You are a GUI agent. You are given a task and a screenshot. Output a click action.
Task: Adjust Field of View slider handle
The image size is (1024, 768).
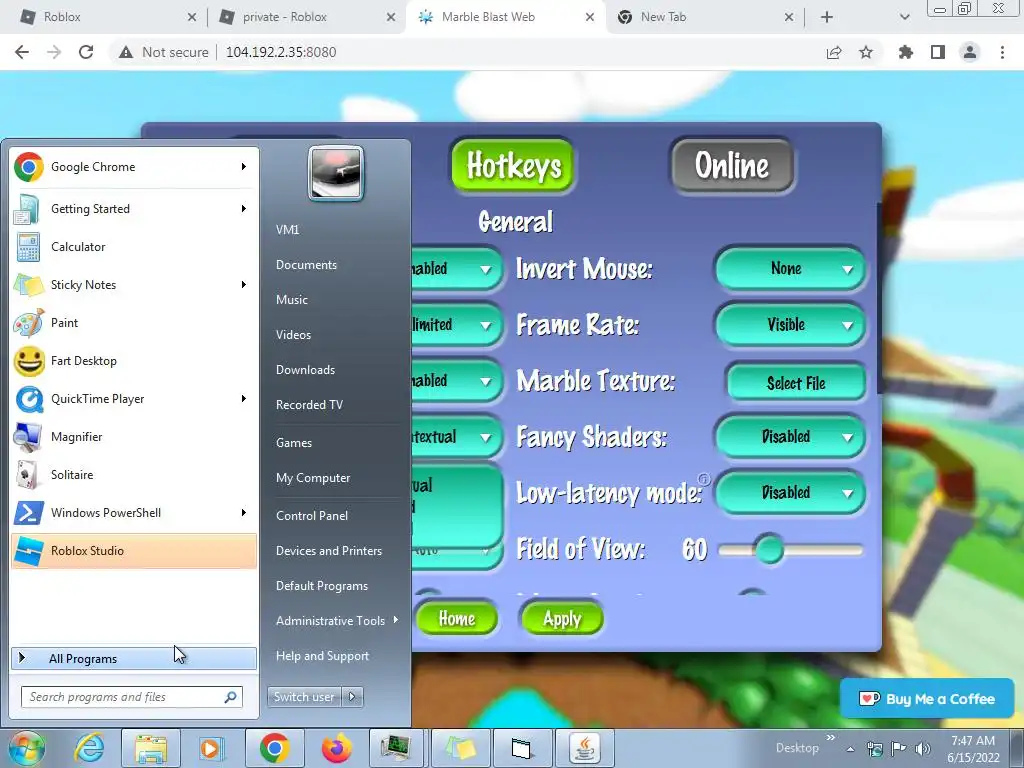point(769,550)
